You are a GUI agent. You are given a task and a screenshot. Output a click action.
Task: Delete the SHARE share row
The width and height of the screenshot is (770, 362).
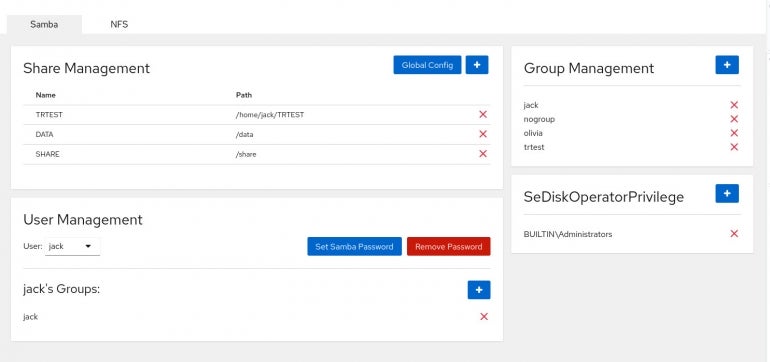point(483,154)
